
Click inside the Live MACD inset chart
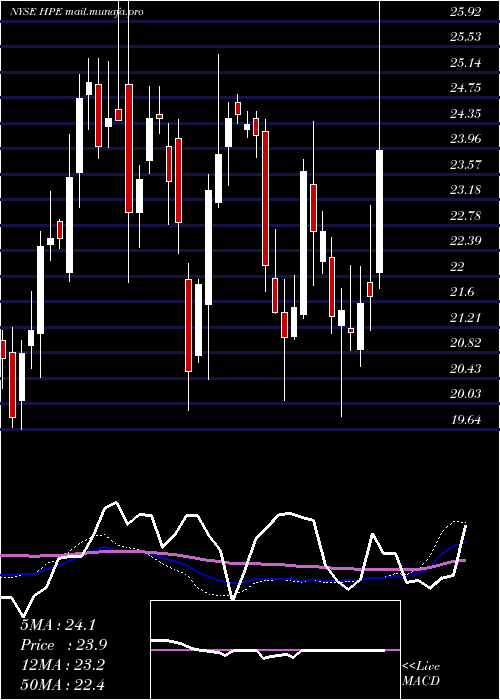pos(275,650)
